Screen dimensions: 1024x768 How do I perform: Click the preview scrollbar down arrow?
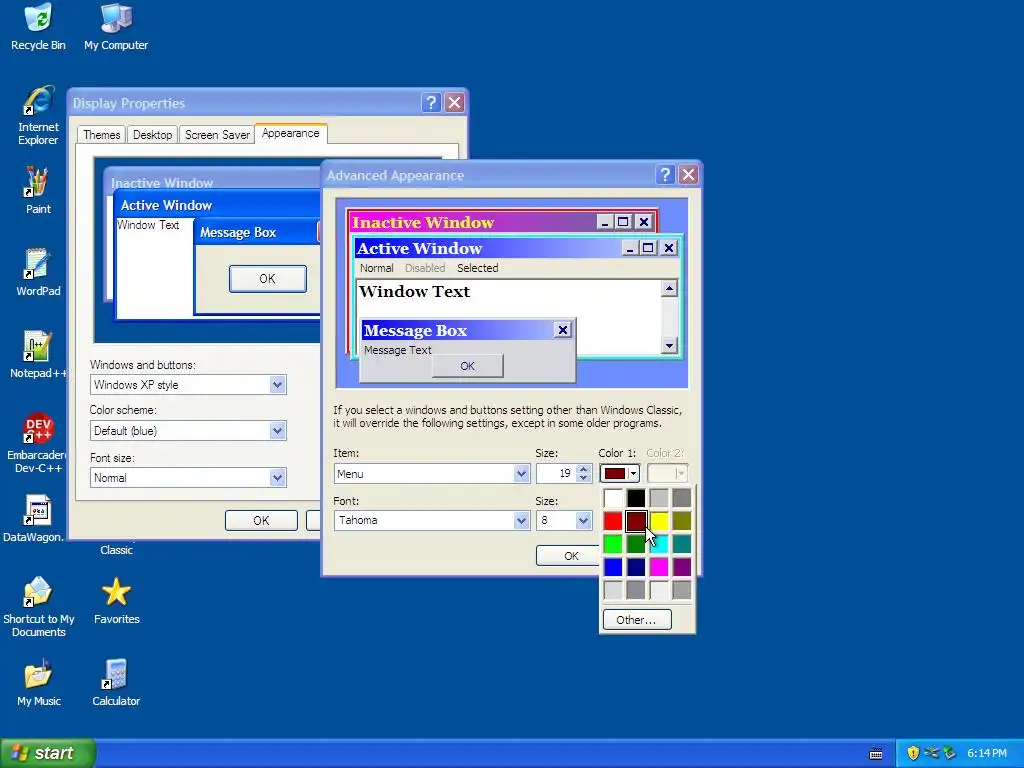pyautogui.click(x=669, y=345)
